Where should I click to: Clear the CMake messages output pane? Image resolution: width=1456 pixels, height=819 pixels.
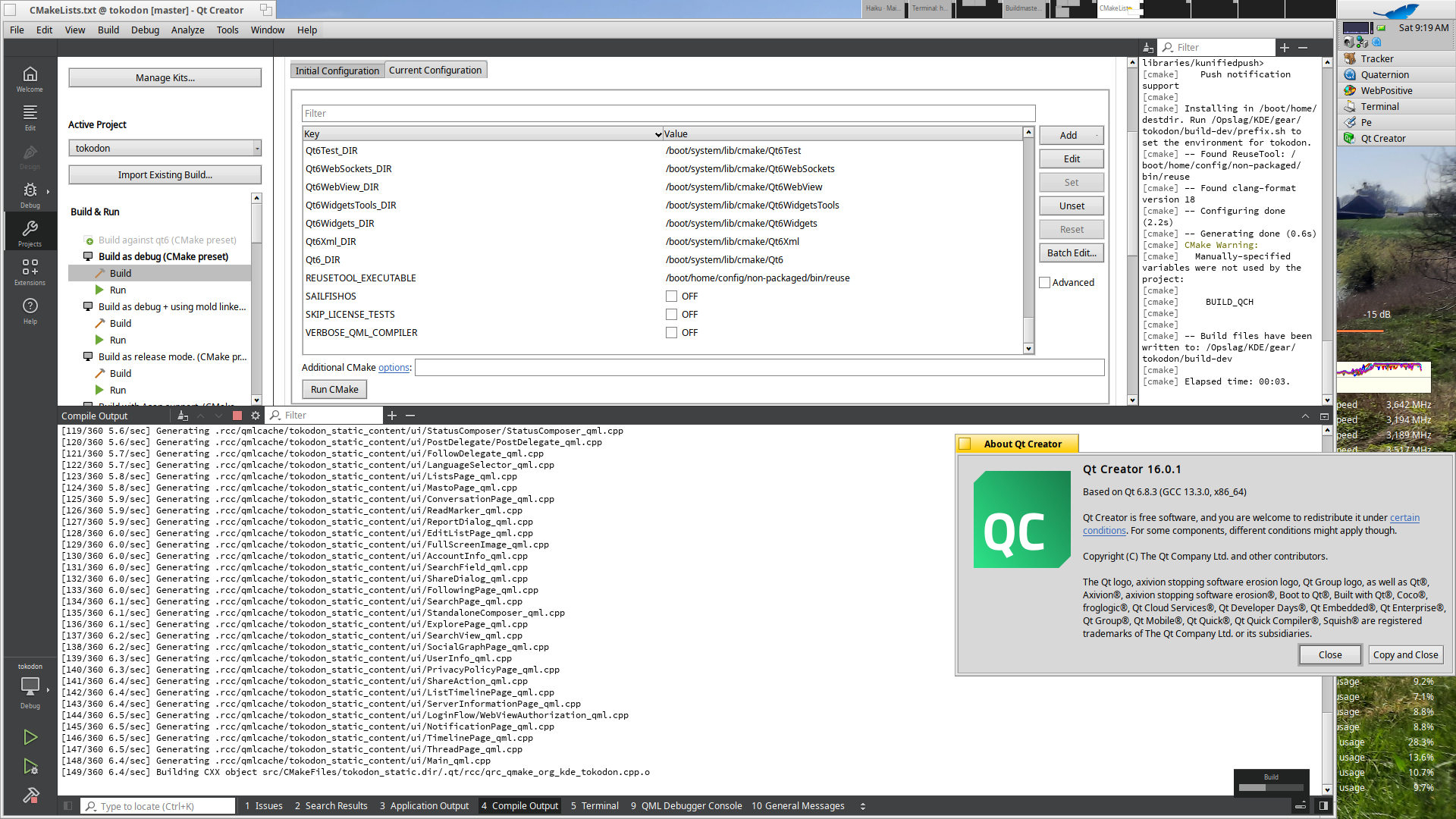1148,47
